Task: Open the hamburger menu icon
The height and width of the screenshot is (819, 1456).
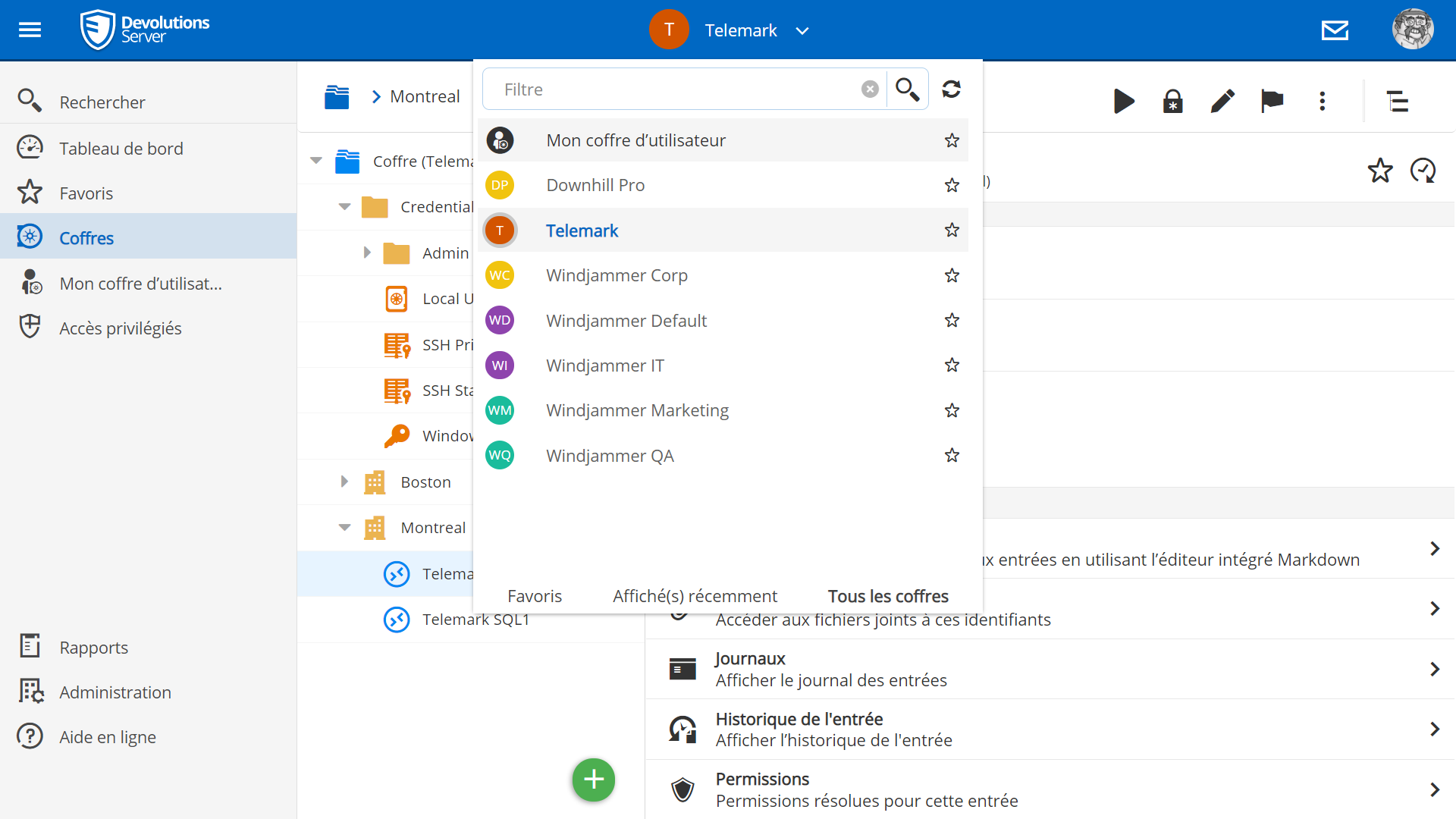Action: point(30,30)
